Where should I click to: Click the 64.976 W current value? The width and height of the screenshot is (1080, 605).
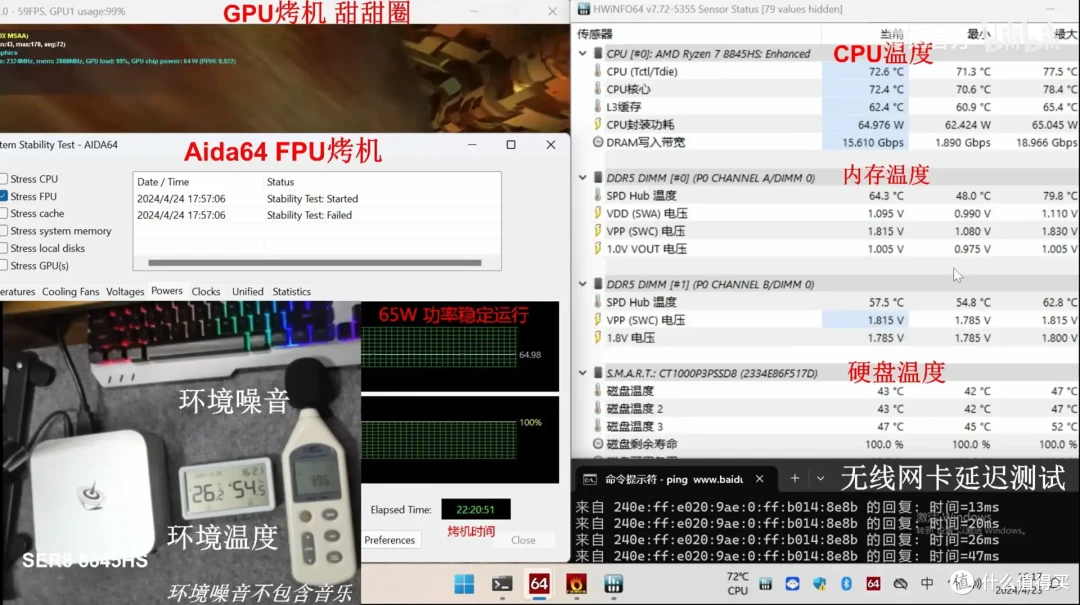click(x=880, y=125)
